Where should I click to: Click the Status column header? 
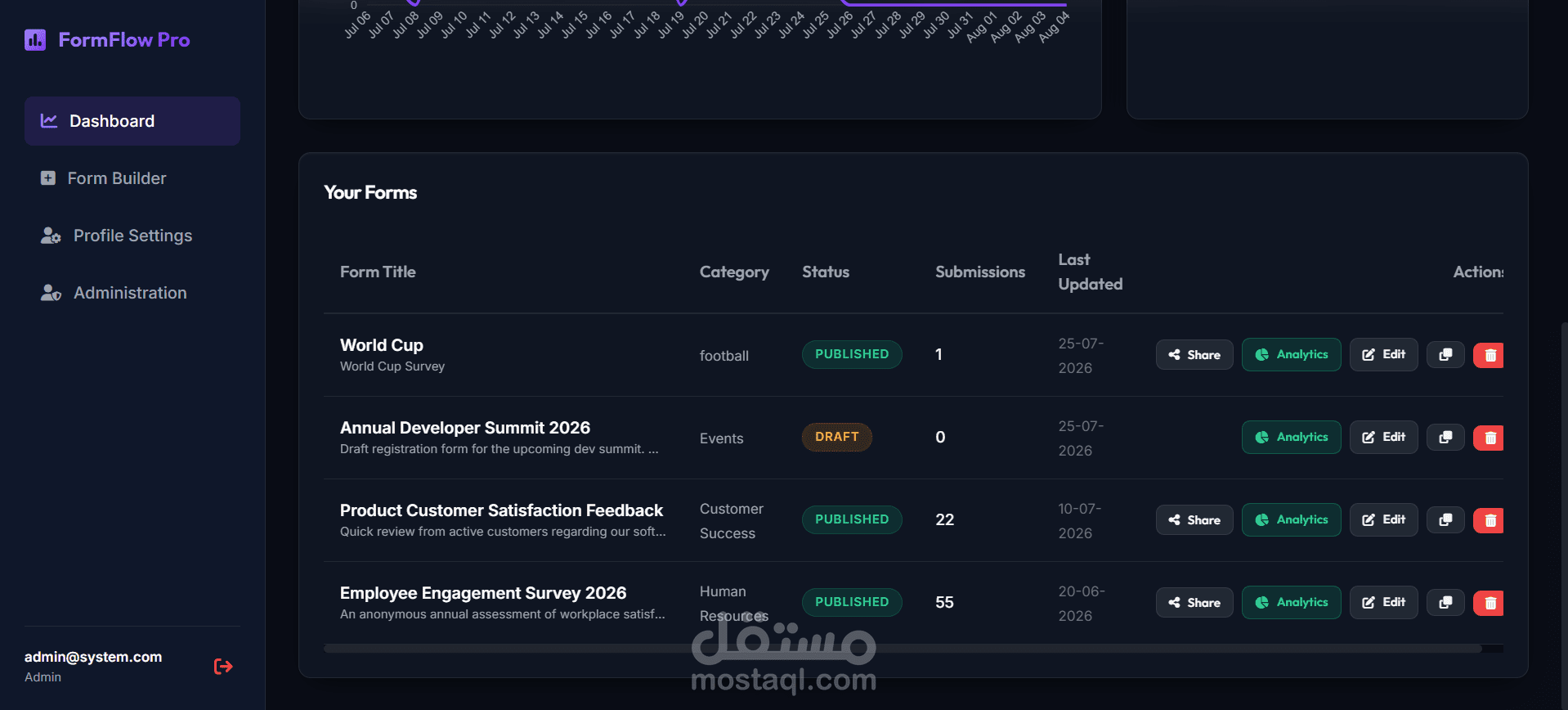(826, 272)
